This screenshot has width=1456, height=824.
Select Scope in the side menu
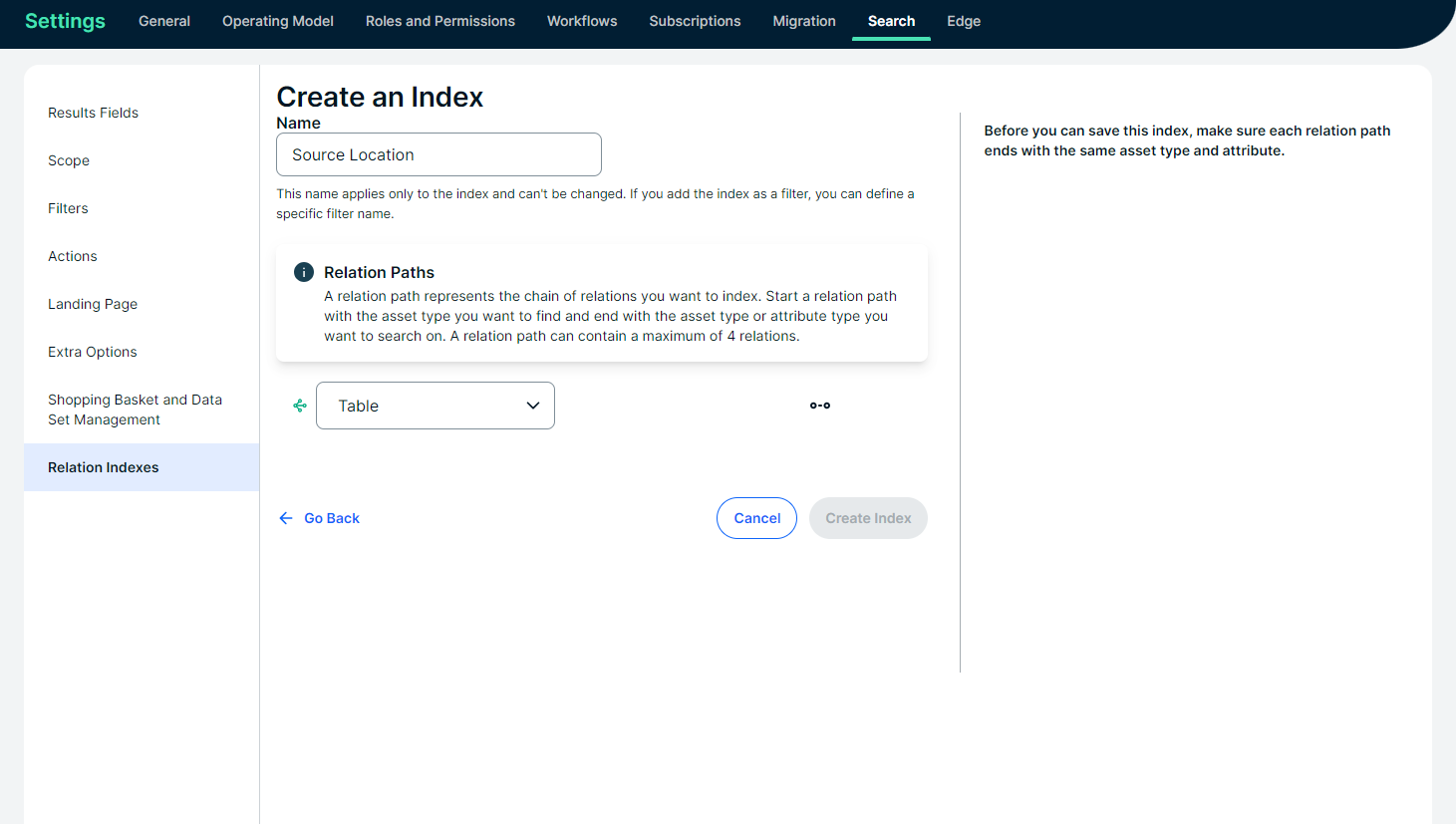coord(69,160)
